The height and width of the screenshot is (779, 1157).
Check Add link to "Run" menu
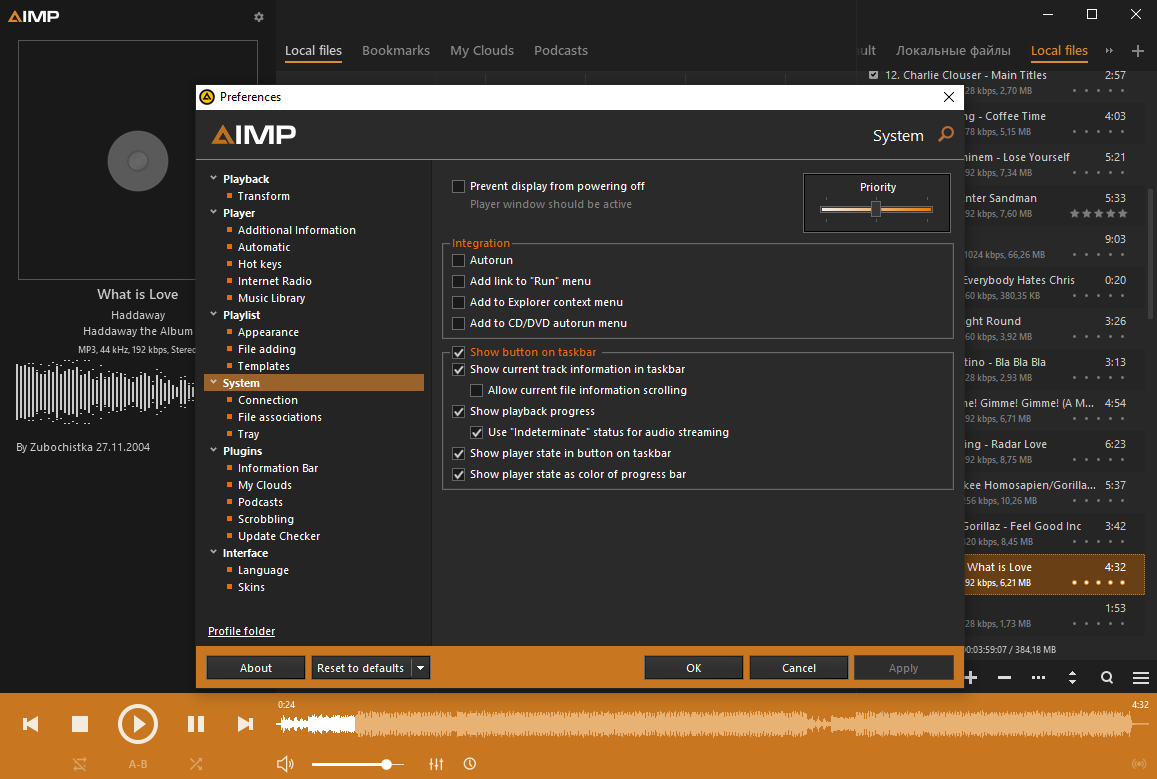(458, 281)
